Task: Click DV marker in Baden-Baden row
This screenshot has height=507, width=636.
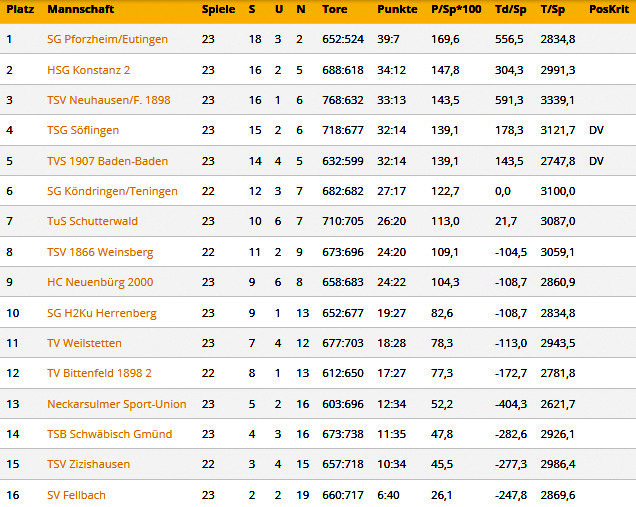Action: coord(596,161)
